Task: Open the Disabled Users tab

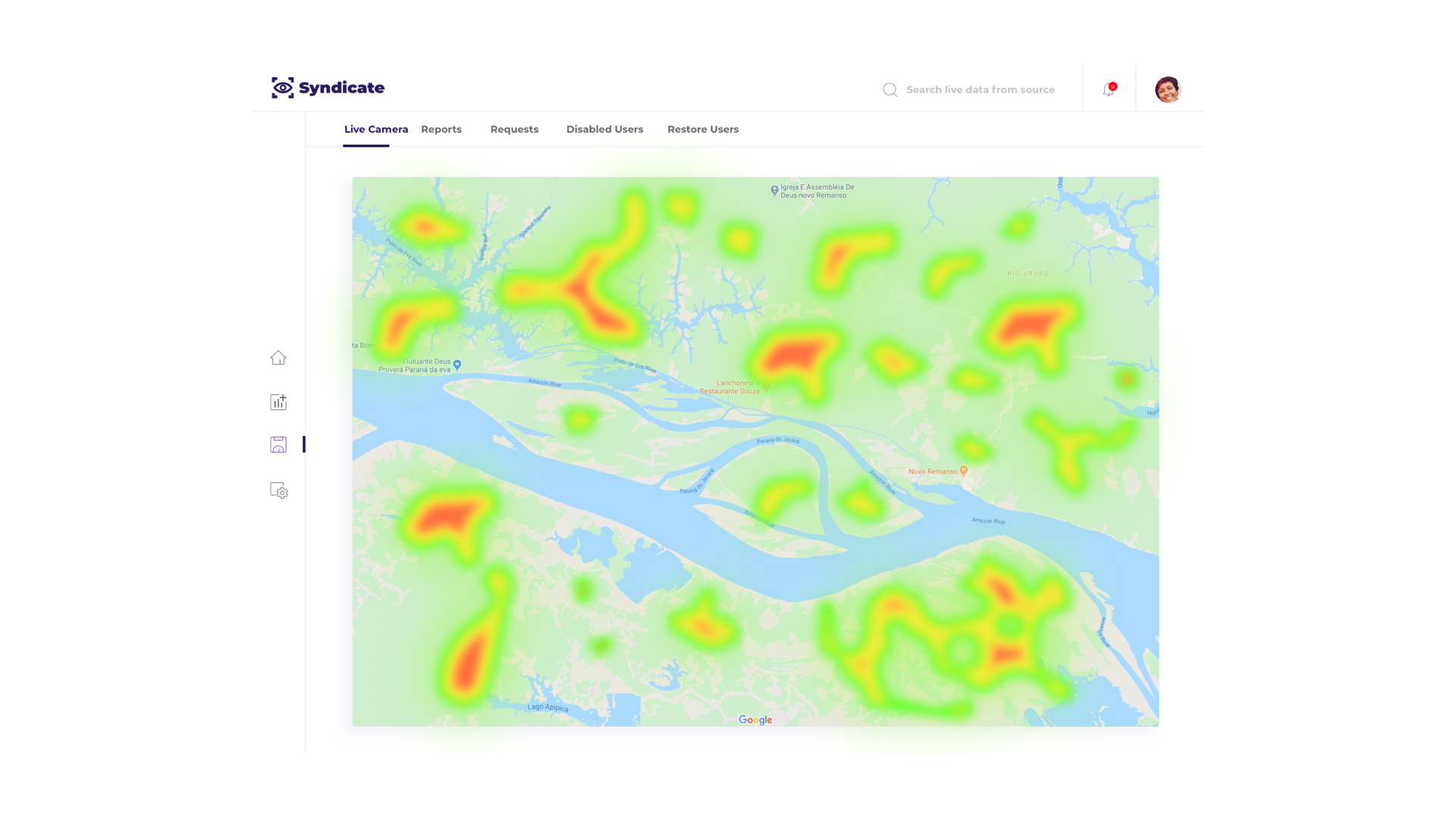Action: coord(604,130)
